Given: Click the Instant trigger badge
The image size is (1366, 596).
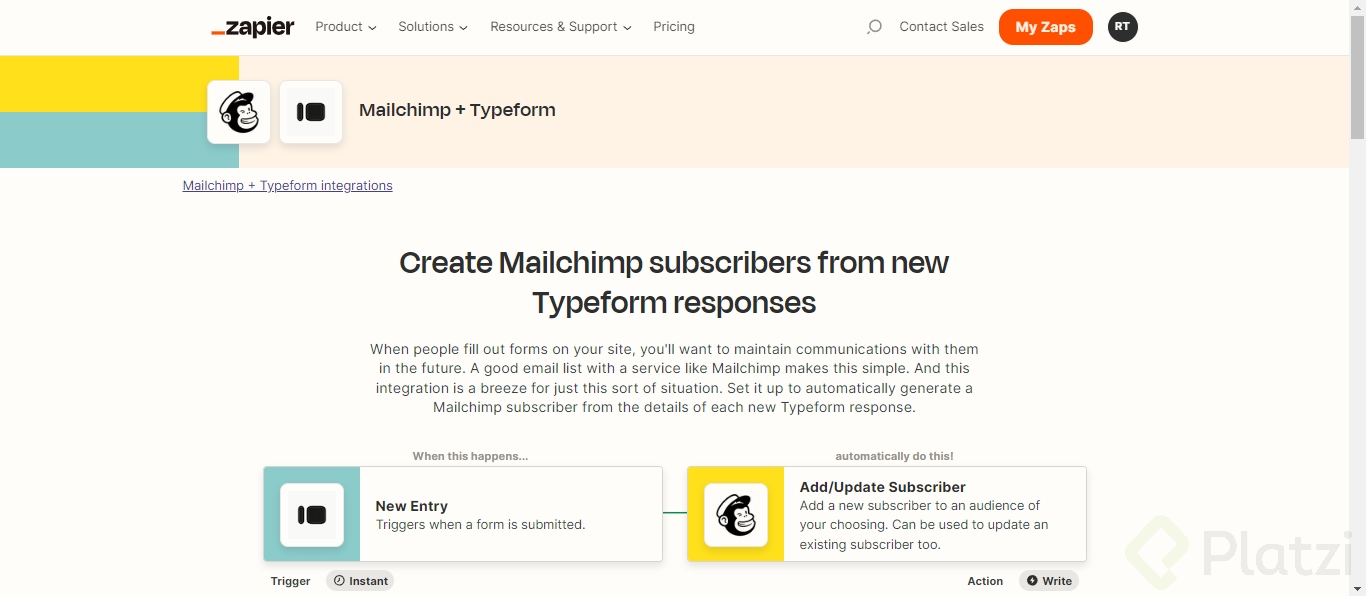Looking at the screenshot, I should 360,581.
